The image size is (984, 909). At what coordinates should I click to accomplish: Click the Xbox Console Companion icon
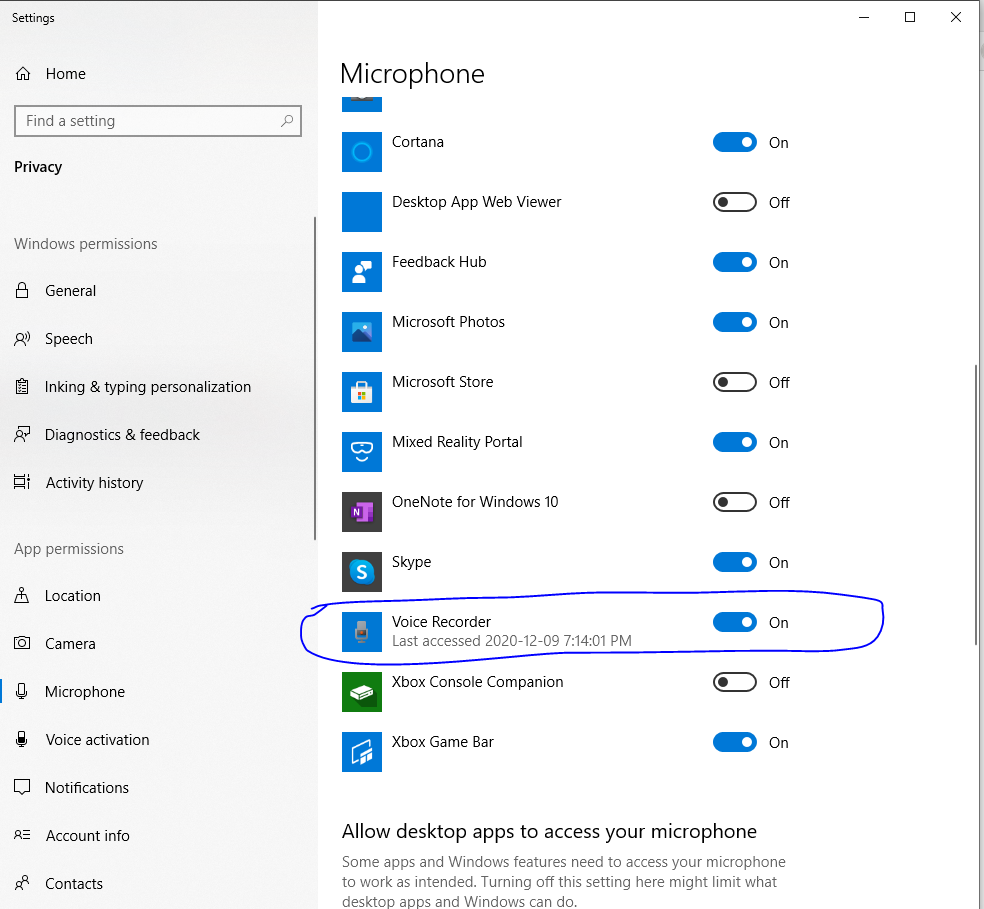[361, 692]
